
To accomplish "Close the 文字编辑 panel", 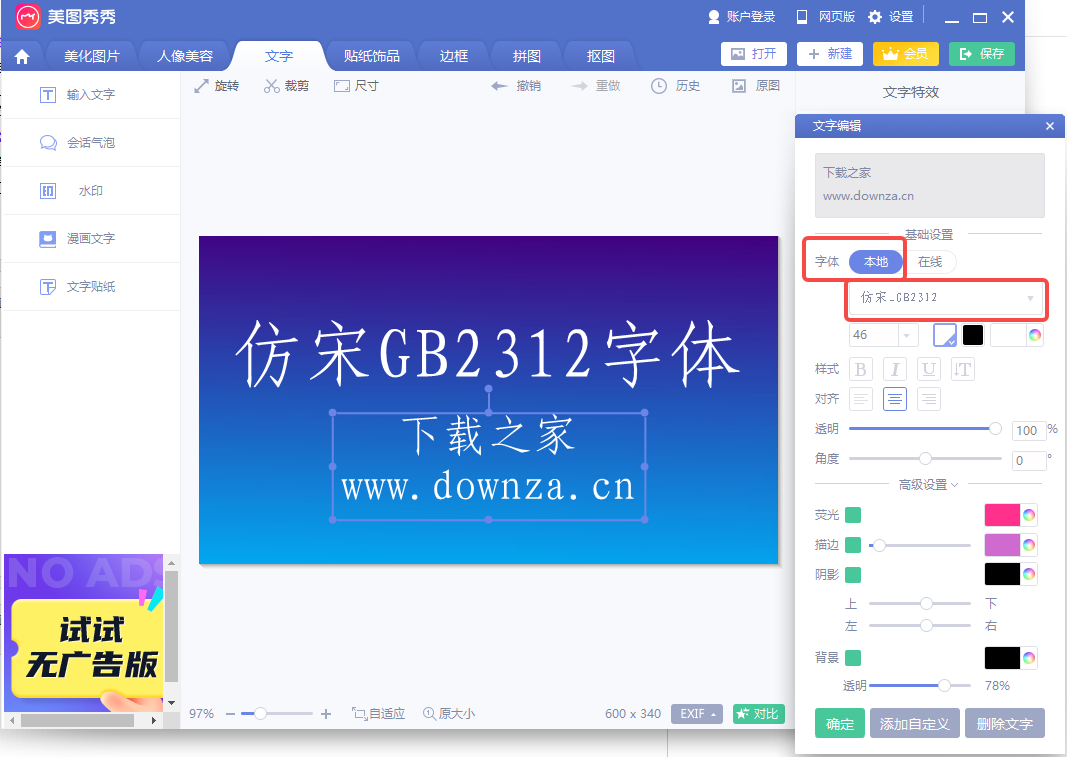I will (x=1050, y=126).
